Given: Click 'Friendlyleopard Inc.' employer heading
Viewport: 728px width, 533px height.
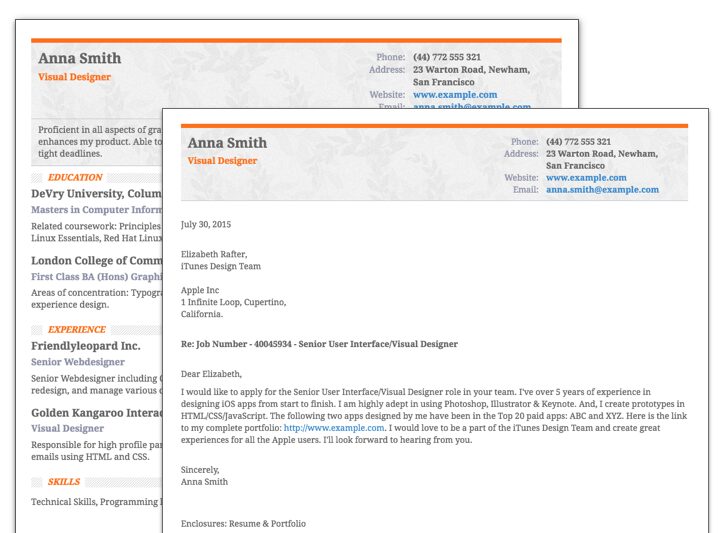Looking at the screenshot, I should pos(86,346).
